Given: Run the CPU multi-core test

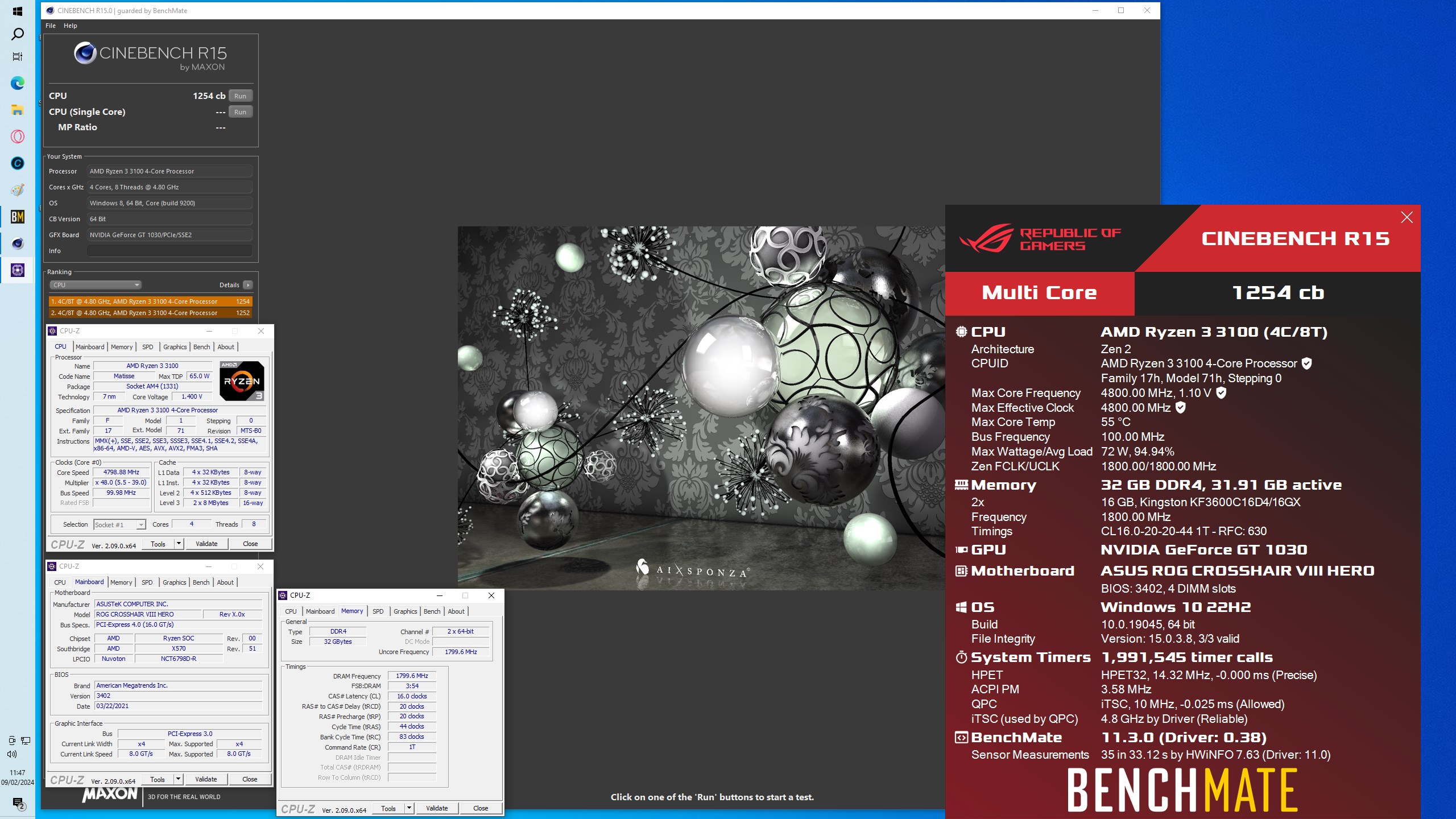Looking at the screenshot, I should (x=240, y=96).
